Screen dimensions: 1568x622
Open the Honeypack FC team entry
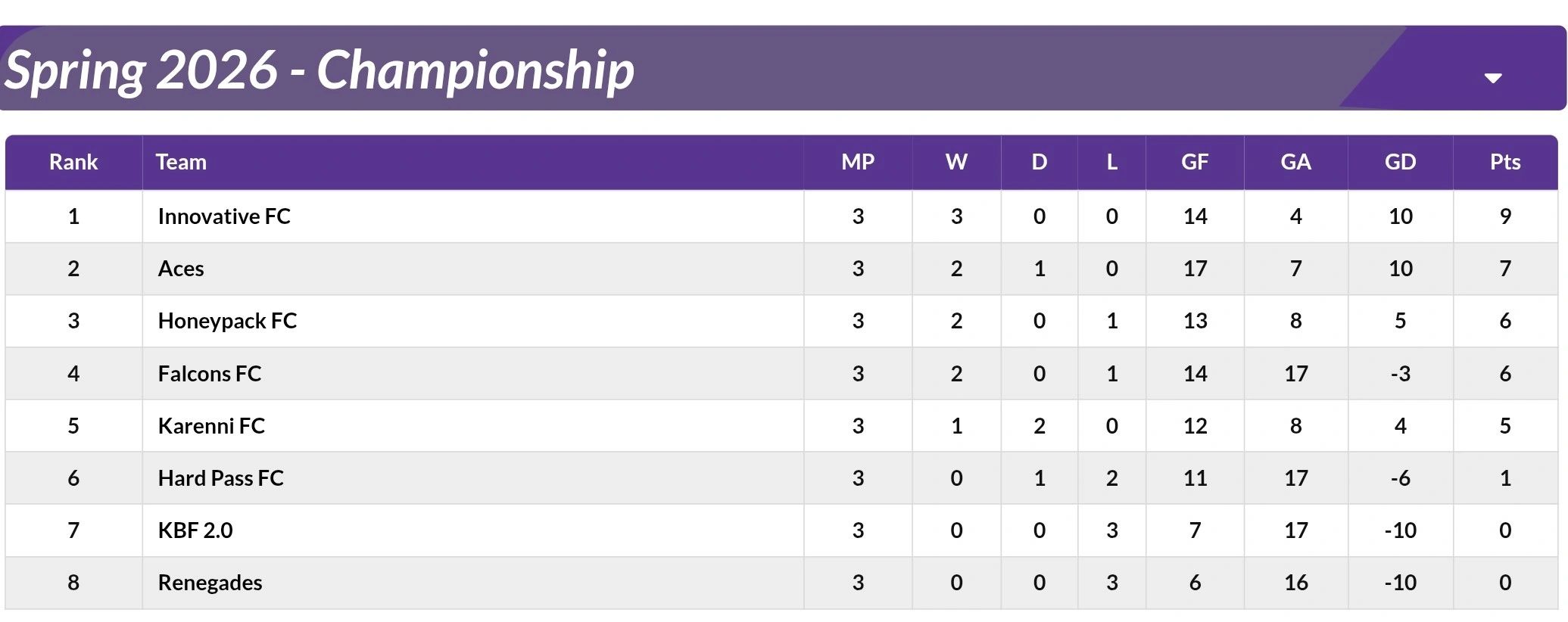coord(227,321)
